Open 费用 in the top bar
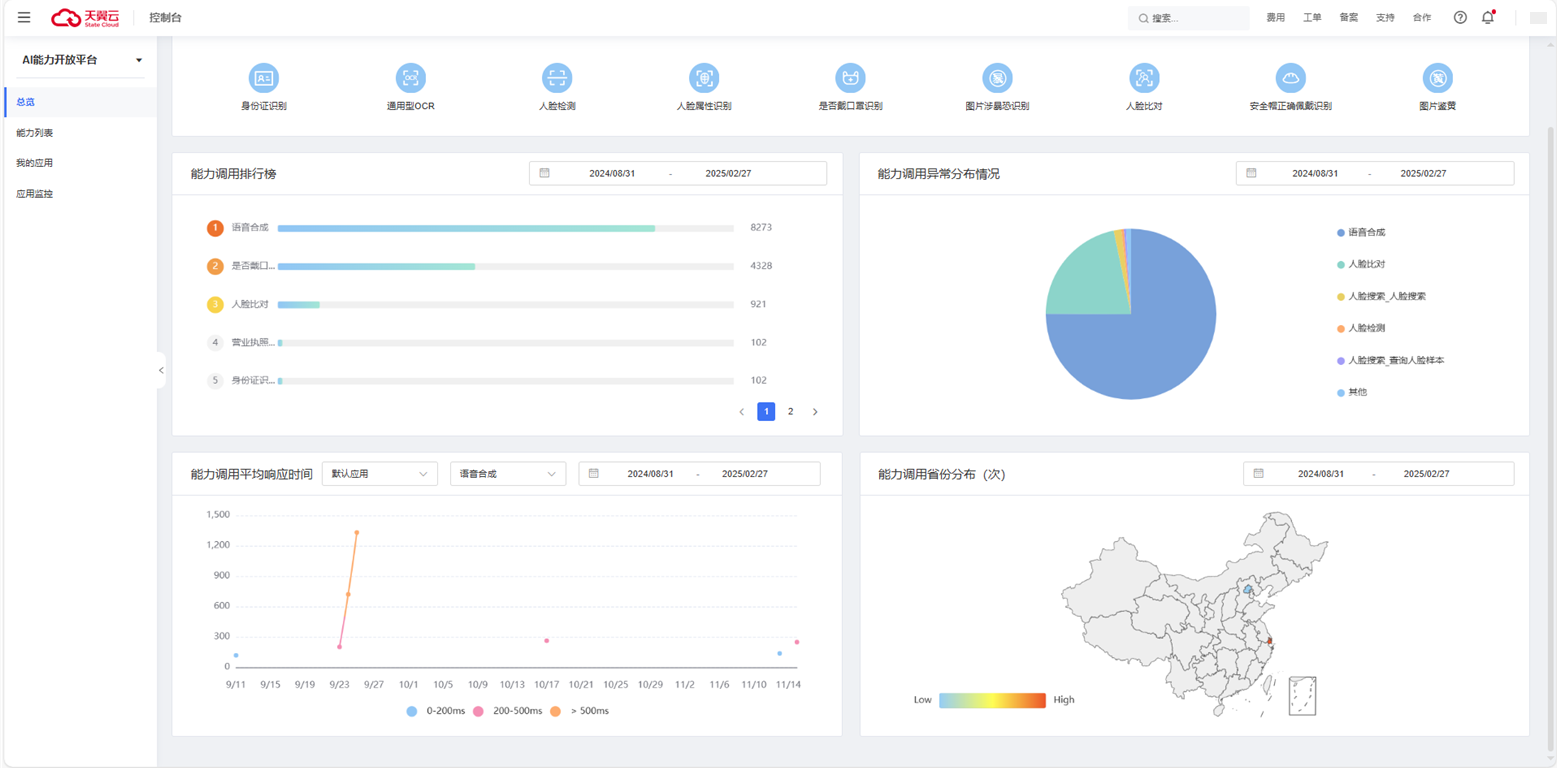 [1275, 18]
